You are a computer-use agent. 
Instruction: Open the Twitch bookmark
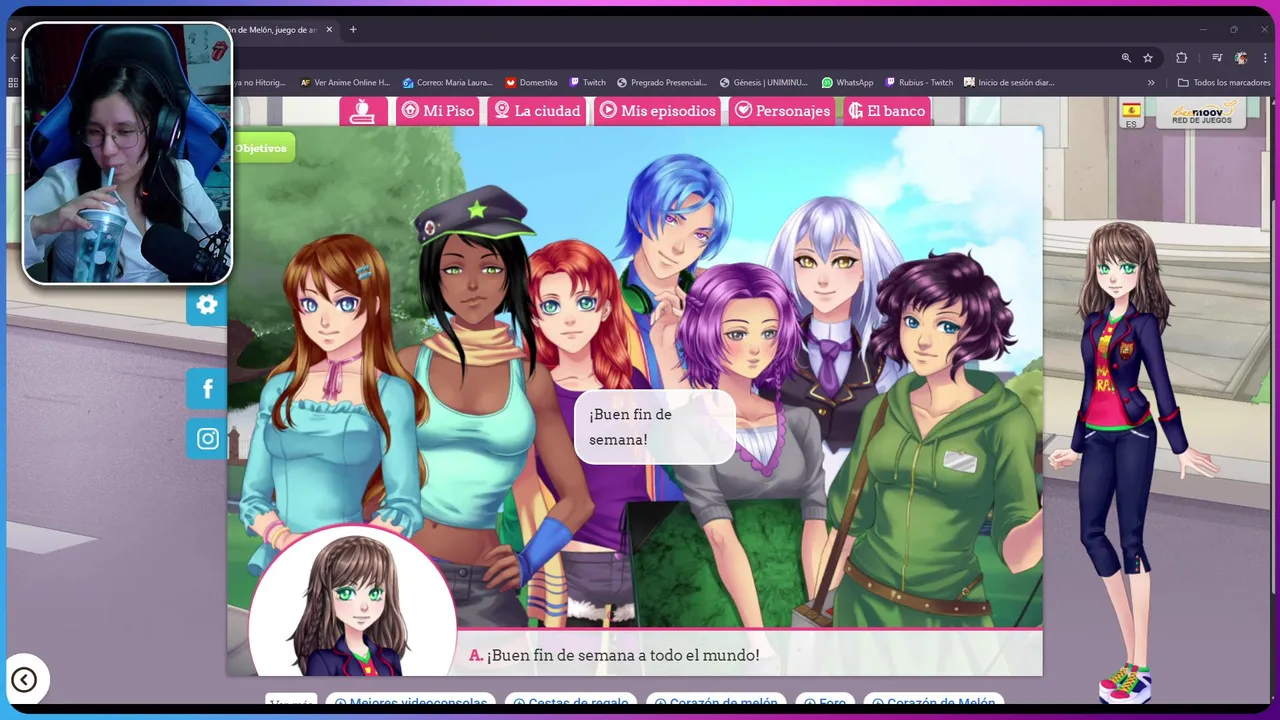click(588, 83)
